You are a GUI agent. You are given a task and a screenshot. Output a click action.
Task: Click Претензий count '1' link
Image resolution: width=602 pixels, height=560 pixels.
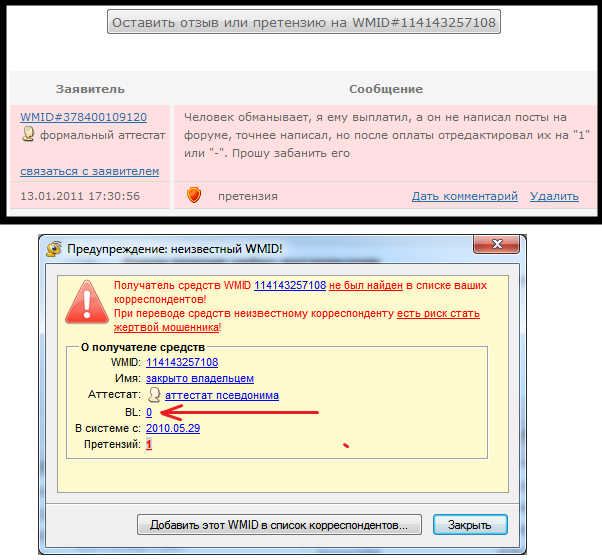[149, 444]
